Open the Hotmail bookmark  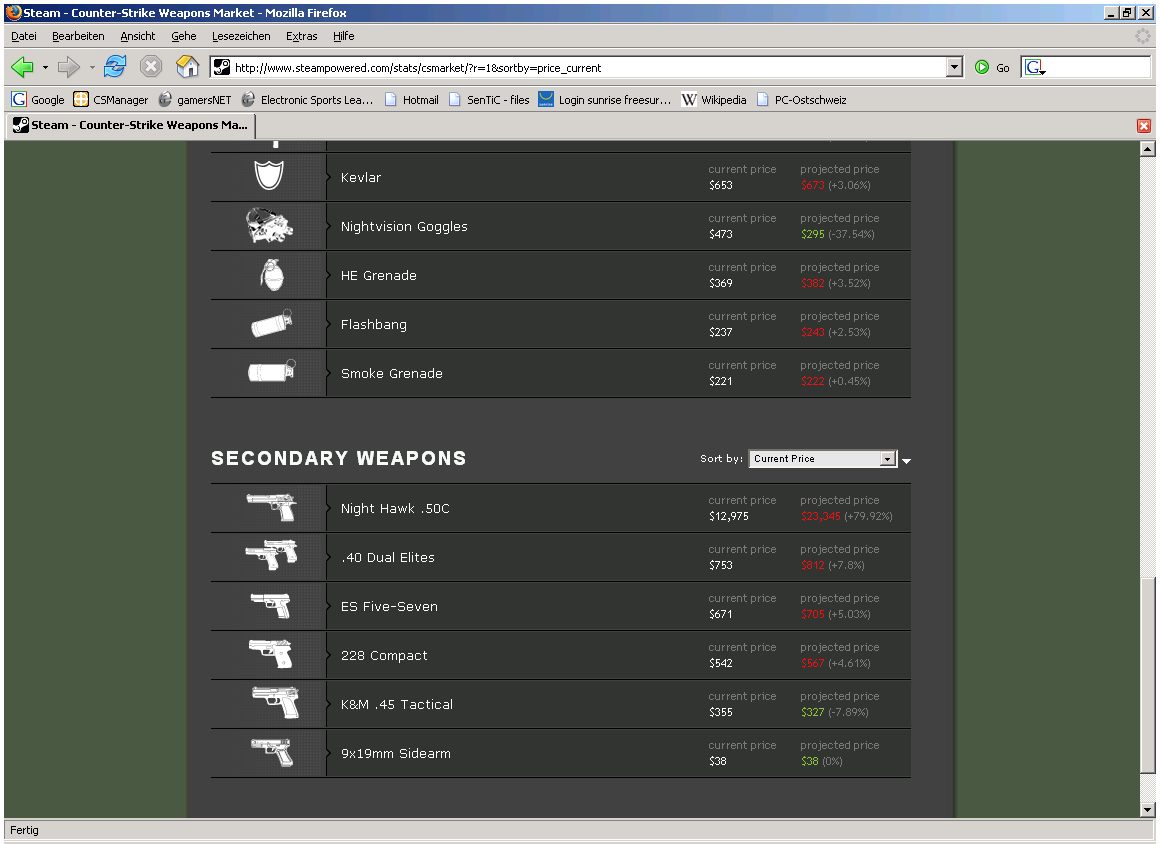[411, 99]
